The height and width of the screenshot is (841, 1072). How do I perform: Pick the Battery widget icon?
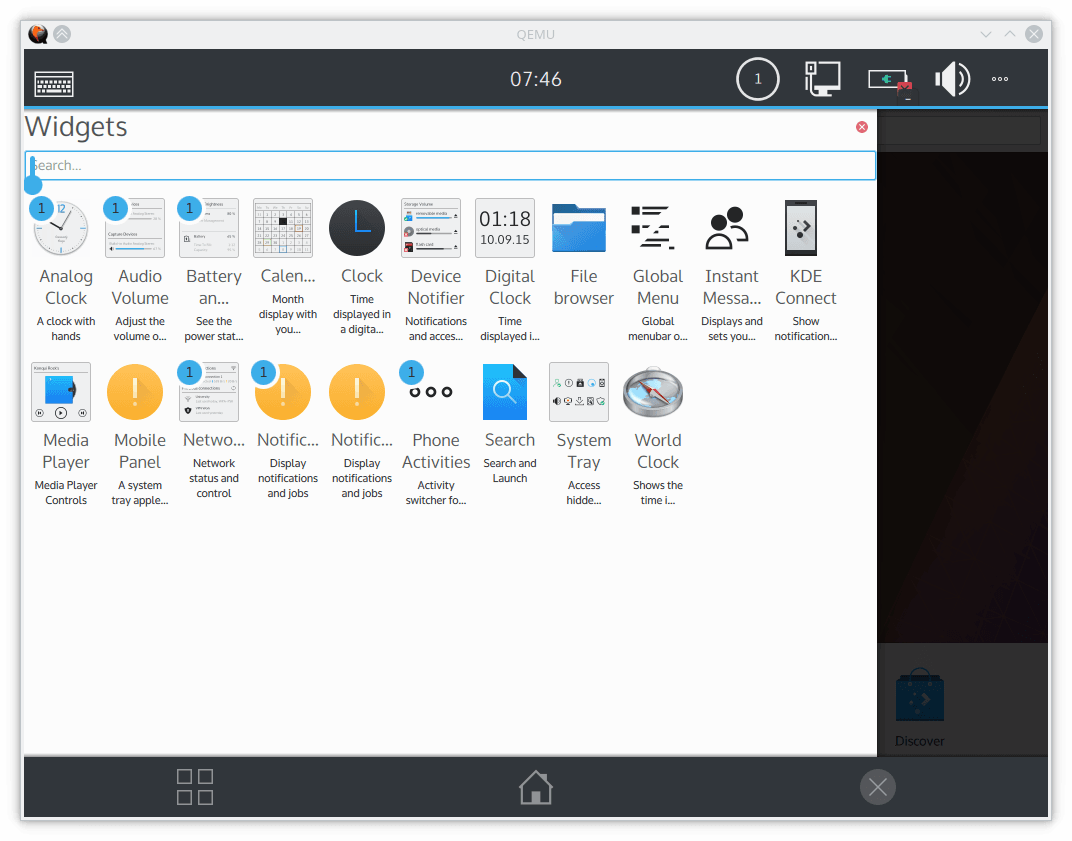[209, 228]
